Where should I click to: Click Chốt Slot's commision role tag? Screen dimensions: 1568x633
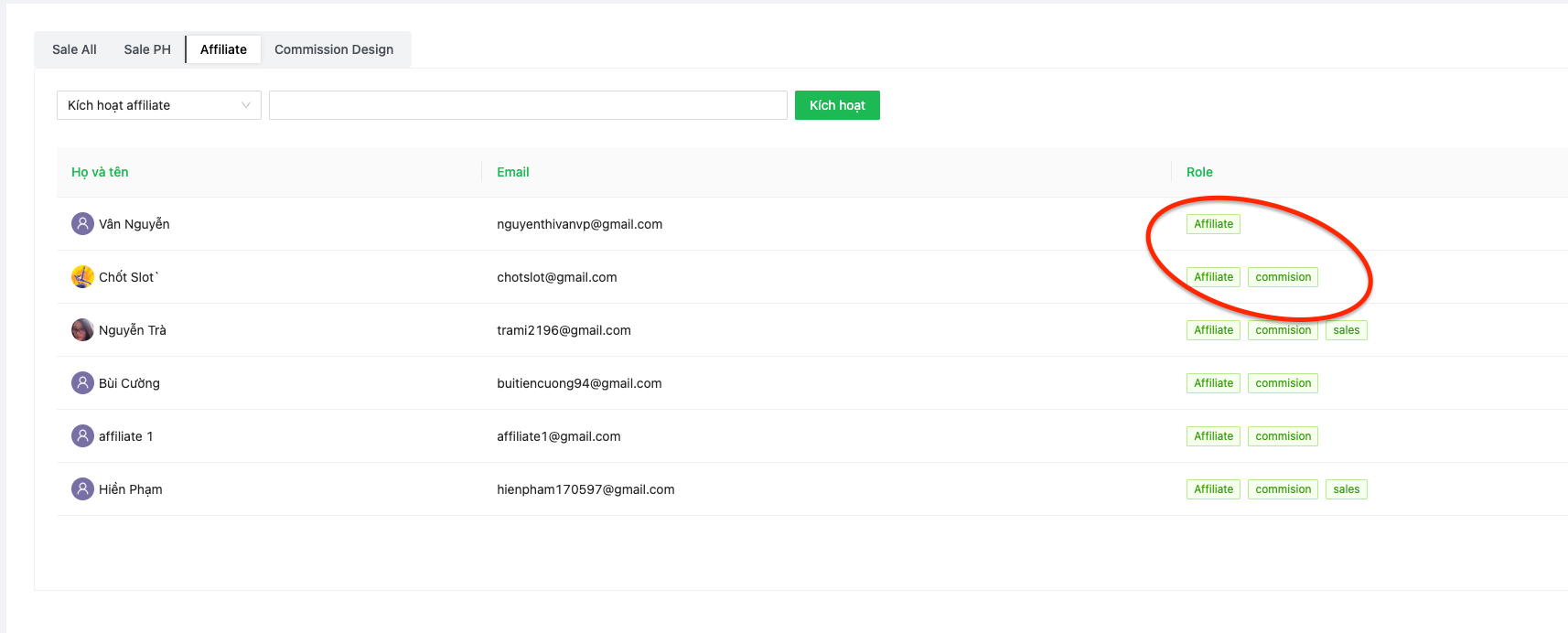coord(1283,277)
